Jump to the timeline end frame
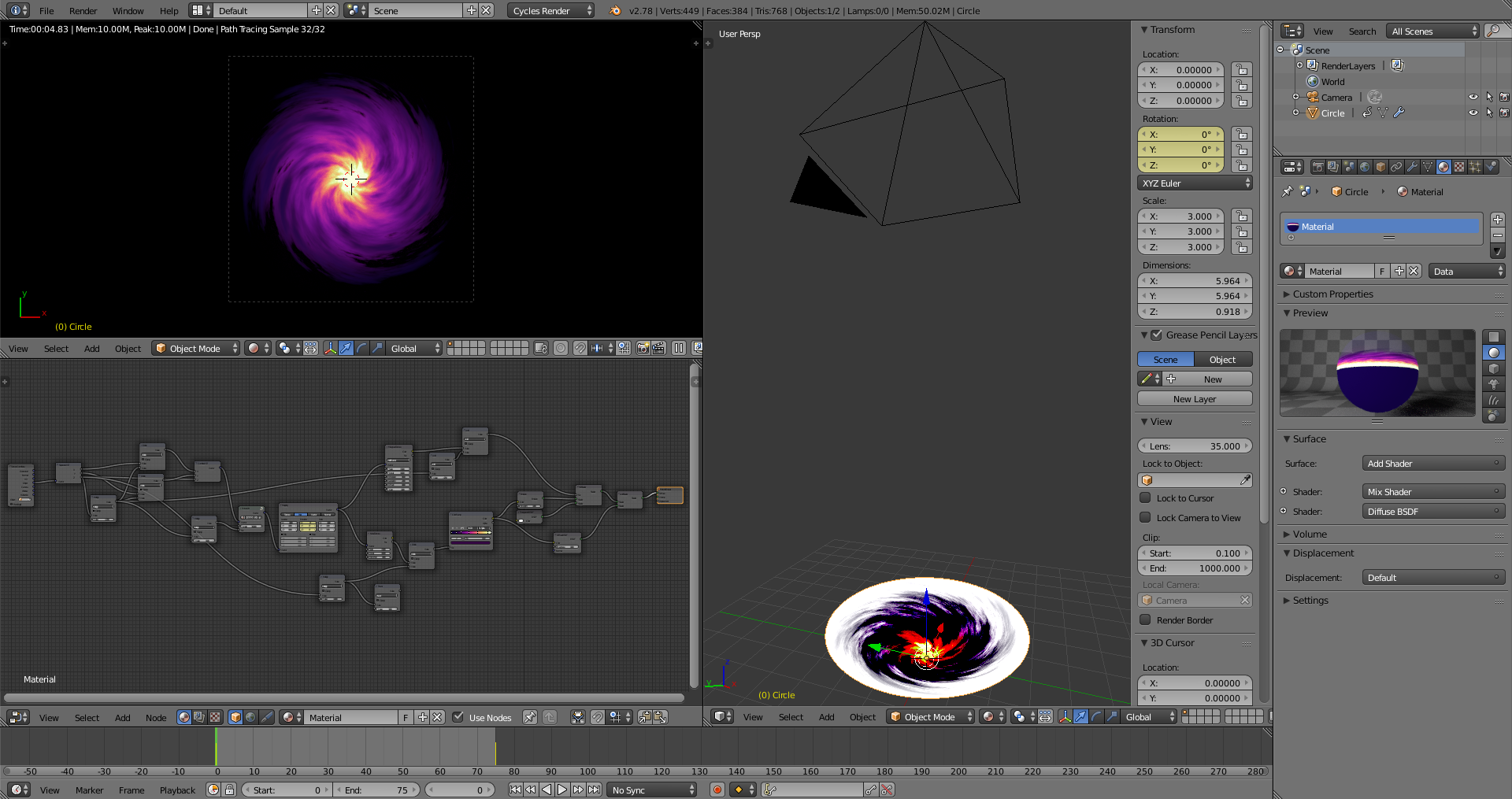This screenshot has width=1512, height=799. 595,790
